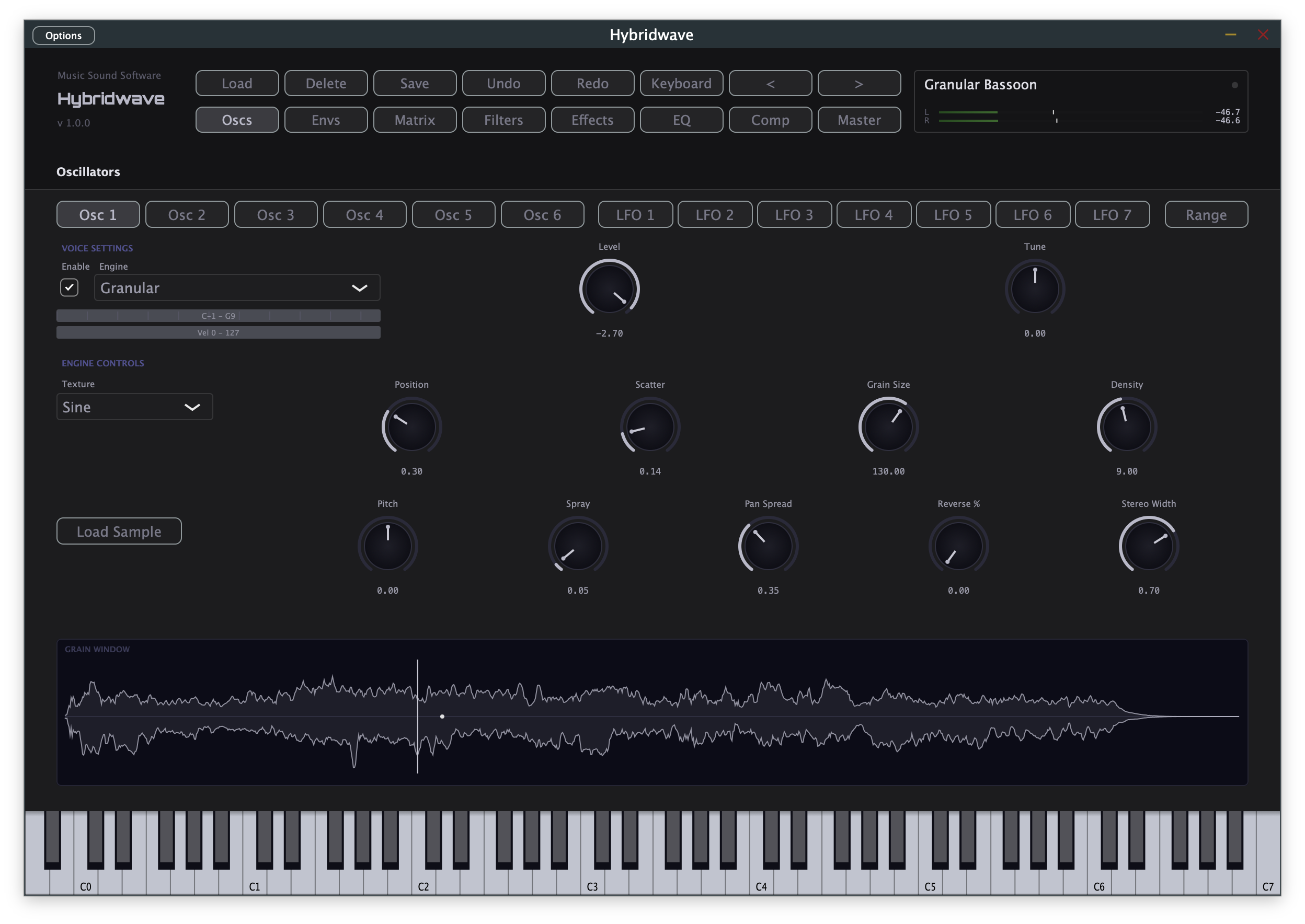Open the Engine dropdown showing Granular
The width and height of the screenshot is (1305, 924).
(237, 288)
